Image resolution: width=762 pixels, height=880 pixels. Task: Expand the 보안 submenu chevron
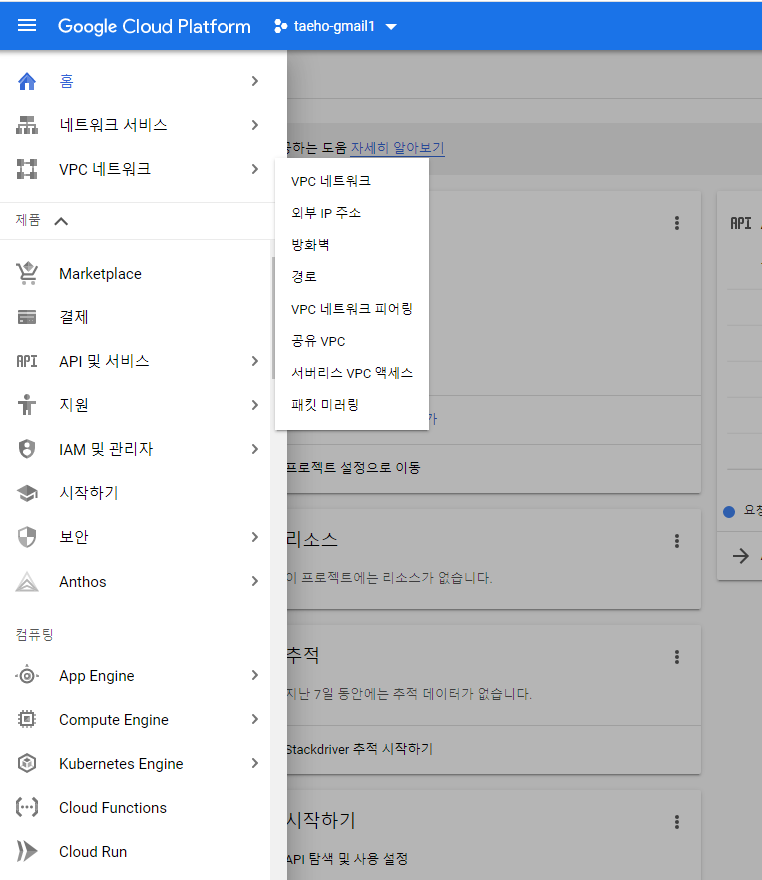pos(255,537)
